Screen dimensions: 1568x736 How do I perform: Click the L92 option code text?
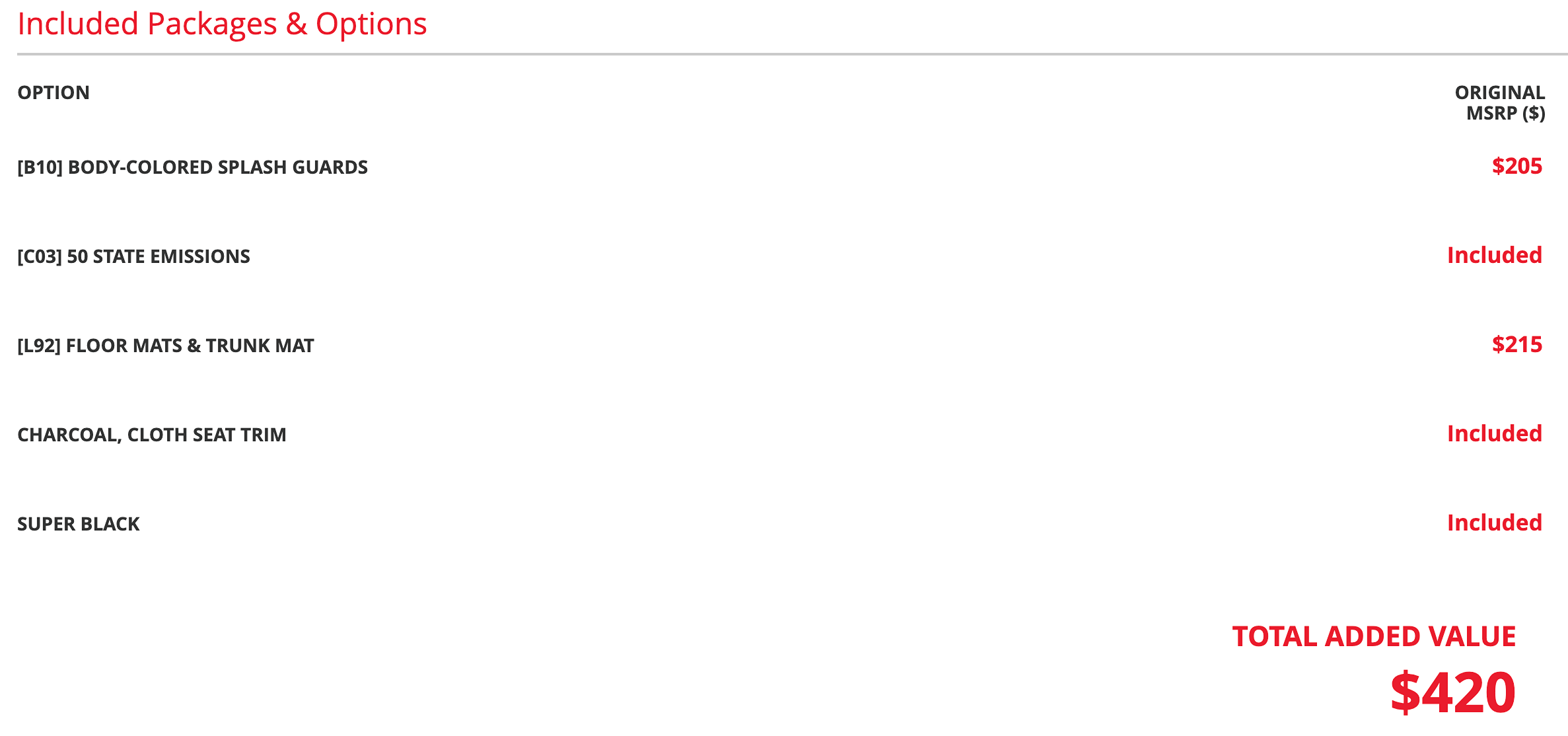click(x=39, y=346)
